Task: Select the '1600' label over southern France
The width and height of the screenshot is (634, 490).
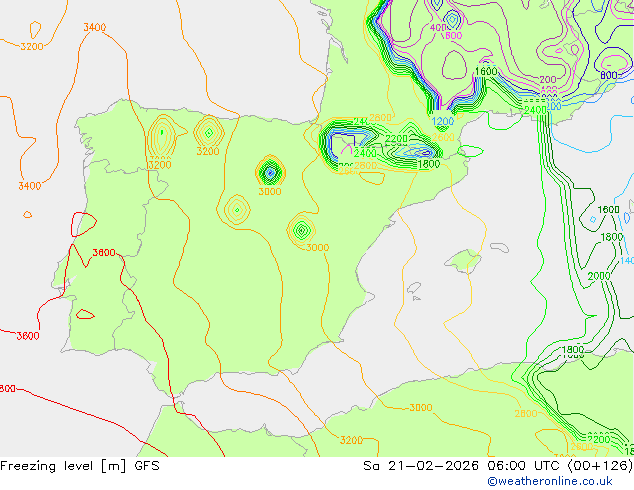Action: click(486, 72)
